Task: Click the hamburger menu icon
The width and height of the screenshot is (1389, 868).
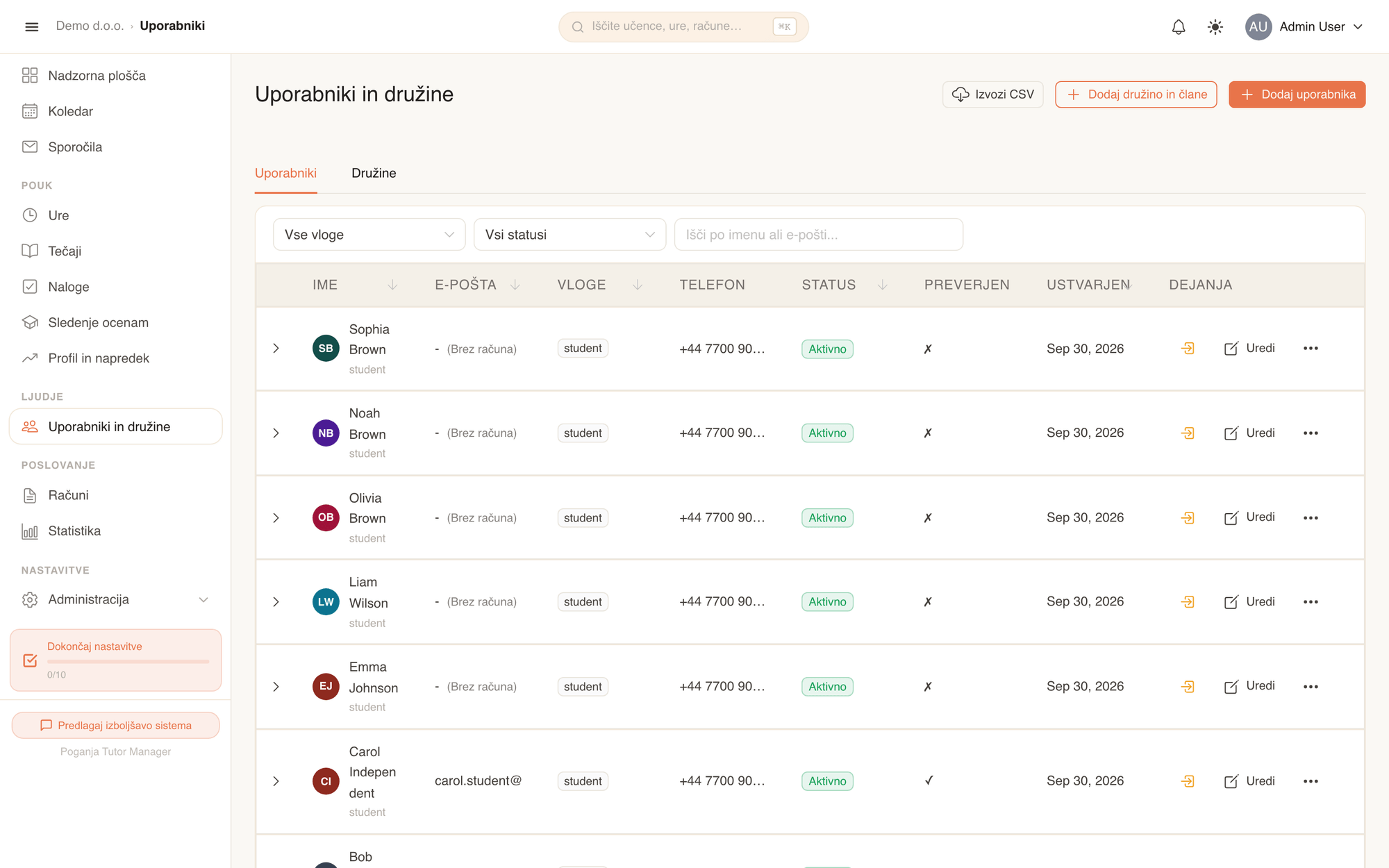Action: click(x=32, y=26)
